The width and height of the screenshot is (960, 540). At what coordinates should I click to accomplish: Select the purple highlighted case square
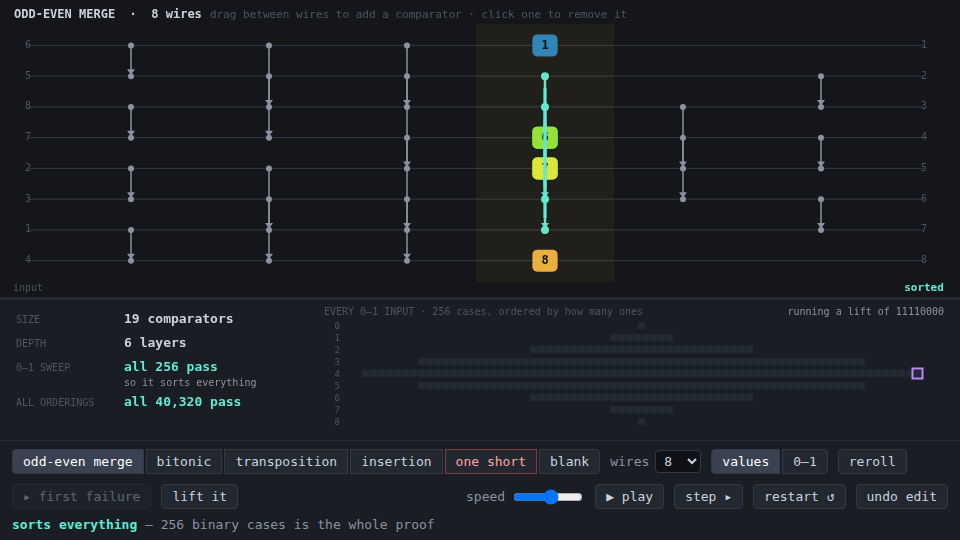917,373
